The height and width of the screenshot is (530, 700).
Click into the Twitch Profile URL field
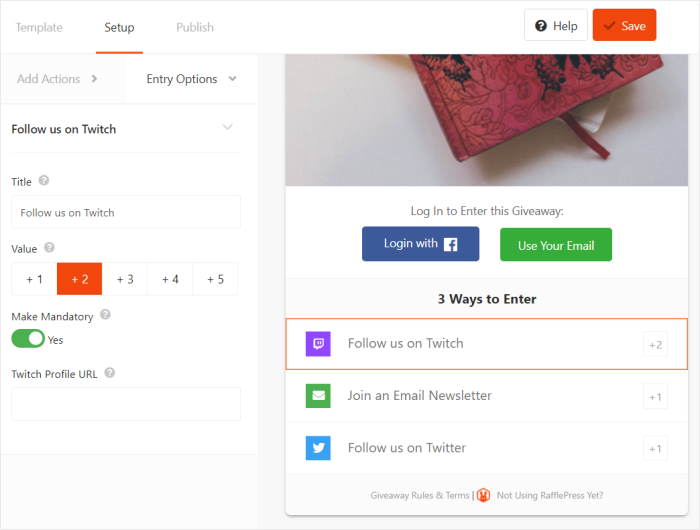[126, 404]
